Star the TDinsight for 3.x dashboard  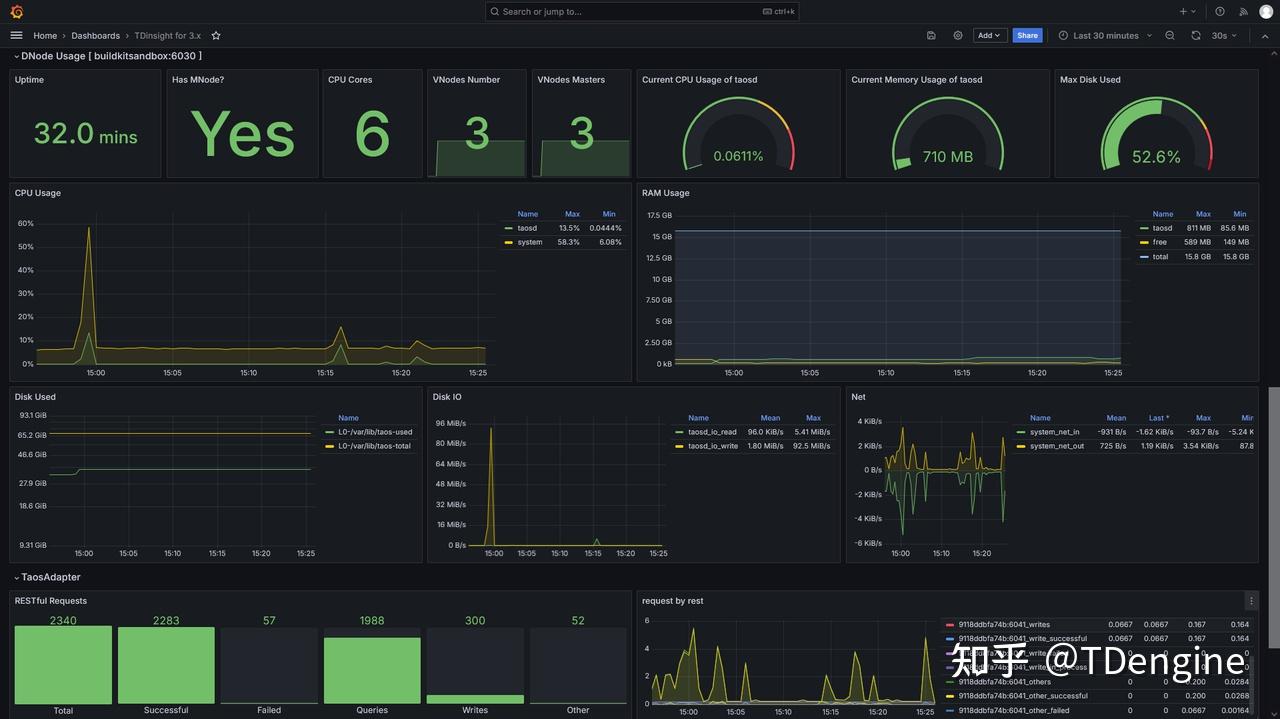(216, 35)
